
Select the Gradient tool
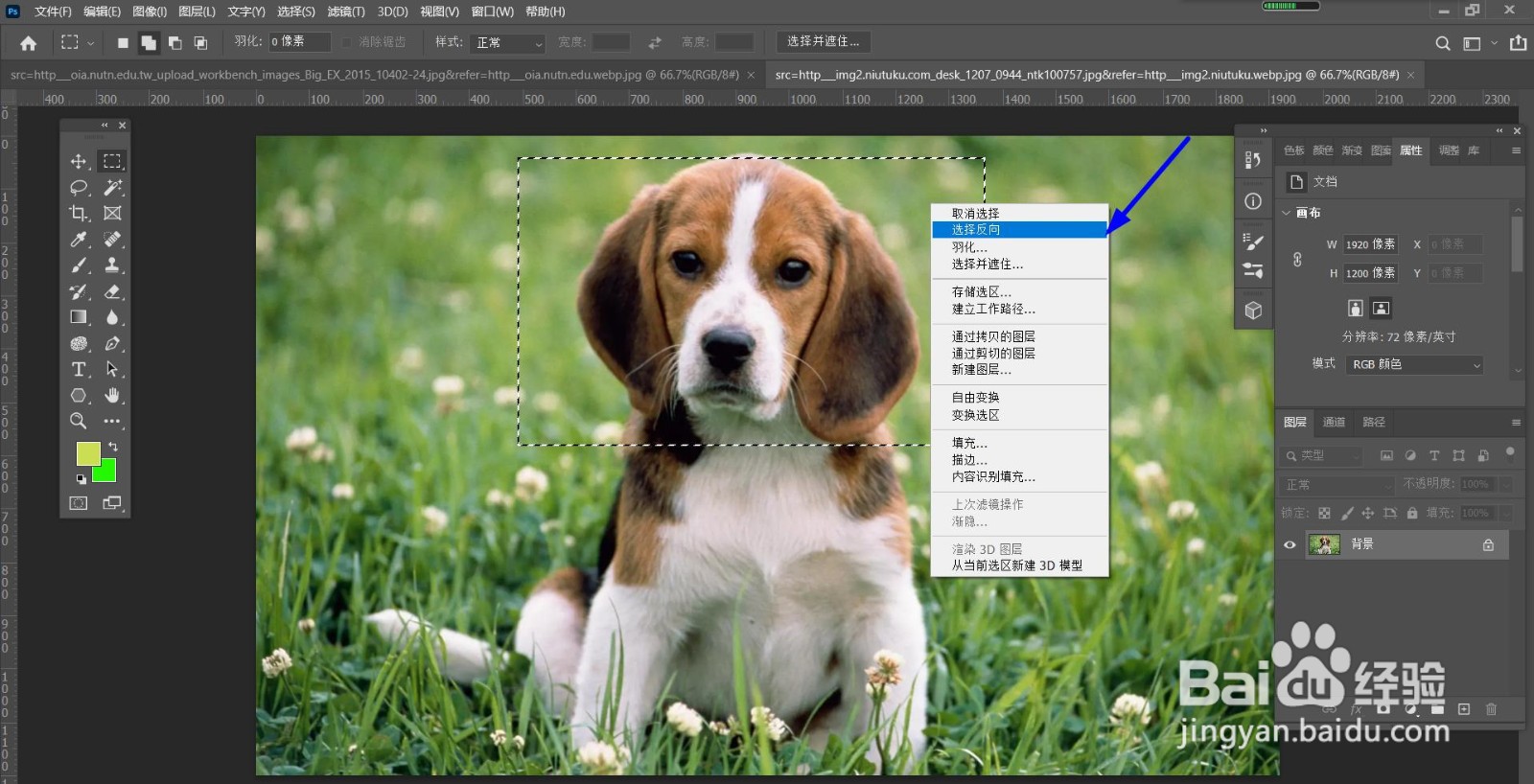79,317
